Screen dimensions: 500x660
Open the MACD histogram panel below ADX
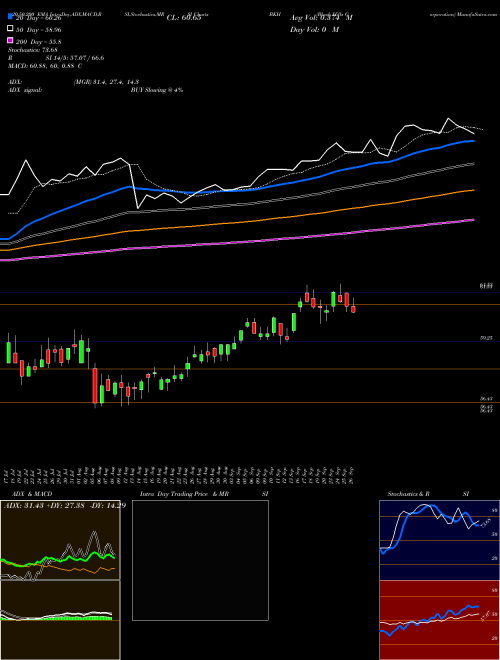pos(60,620)
